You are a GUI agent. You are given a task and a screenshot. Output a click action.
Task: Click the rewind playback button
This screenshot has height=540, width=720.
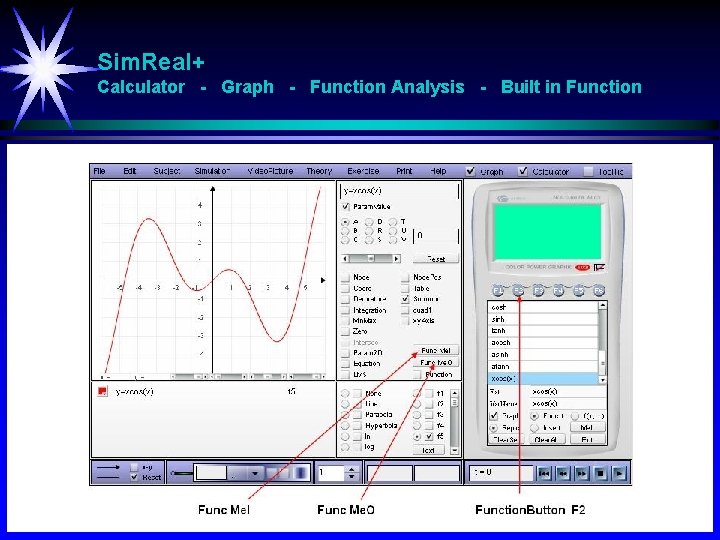click(563, 473)
